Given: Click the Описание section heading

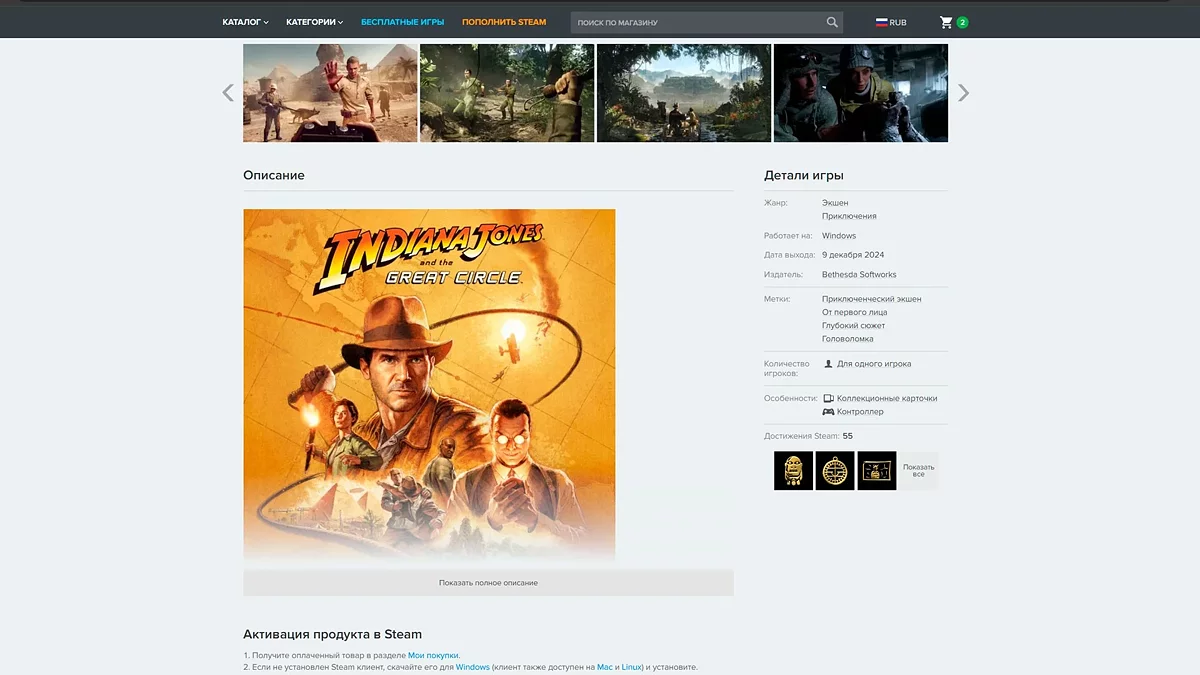Looking at the screenshot, I should (274, 175).
